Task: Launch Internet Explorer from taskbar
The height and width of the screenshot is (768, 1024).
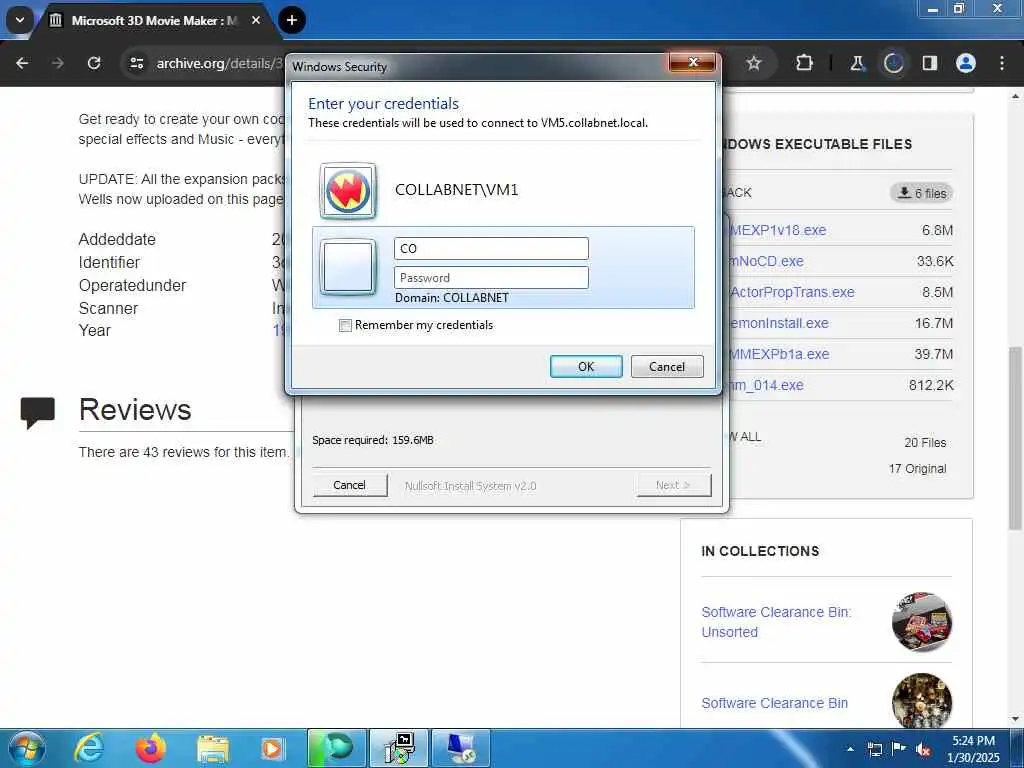Action: pos(89,748)
